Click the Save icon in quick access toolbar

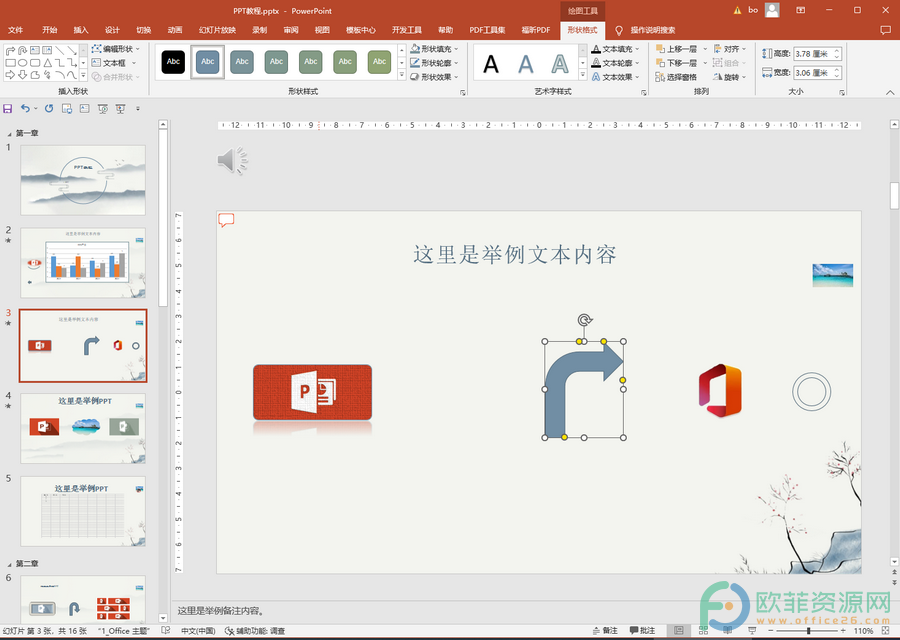pyautogui.click(x=7, y=108)
